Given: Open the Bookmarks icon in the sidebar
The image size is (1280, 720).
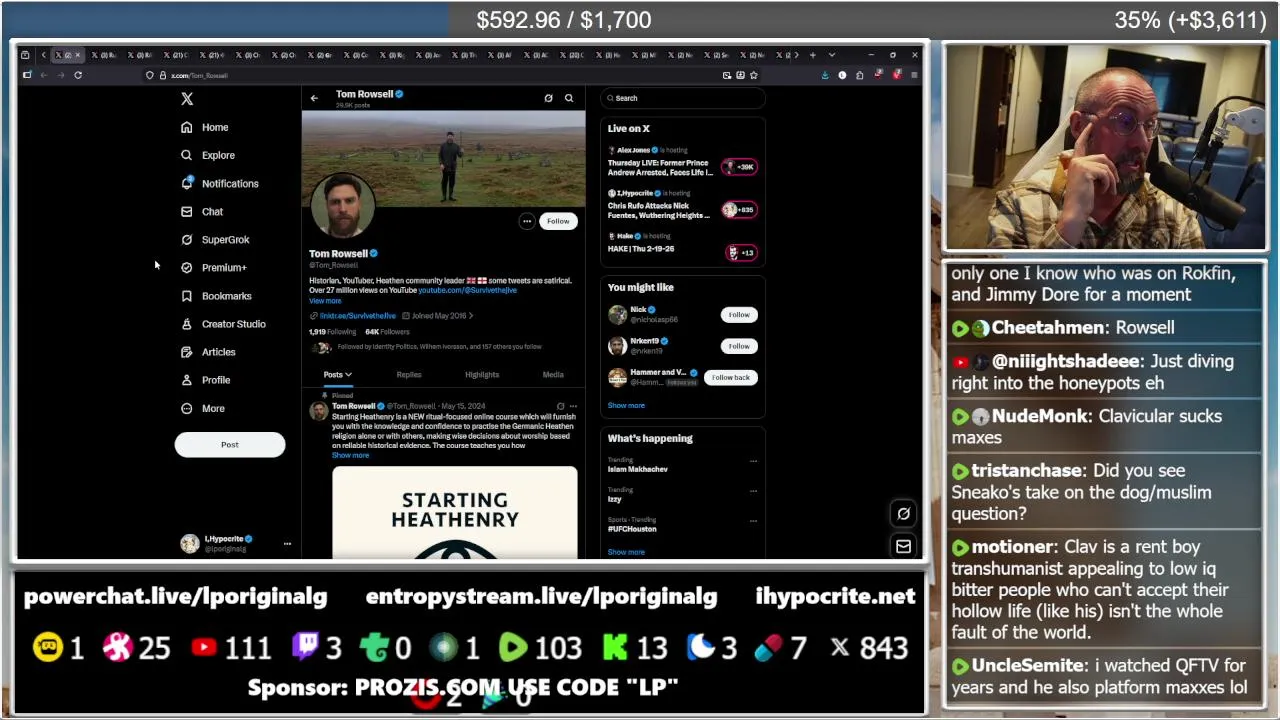Looking at the screenshot, I should pos(186,296).
